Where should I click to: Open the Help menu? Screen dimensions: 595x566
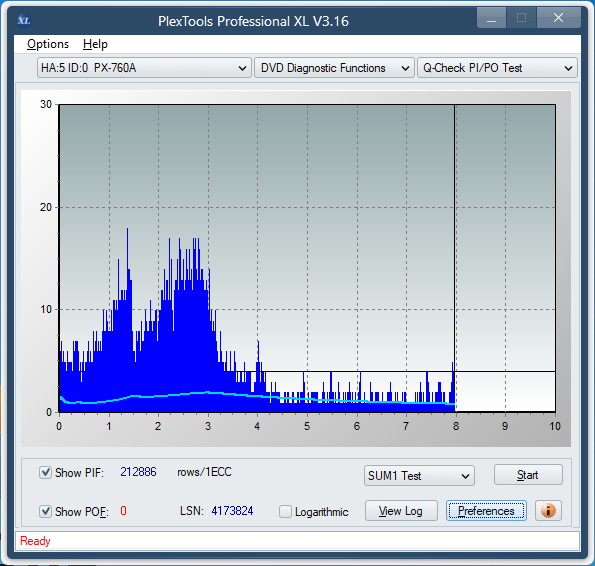coord(95,44)
